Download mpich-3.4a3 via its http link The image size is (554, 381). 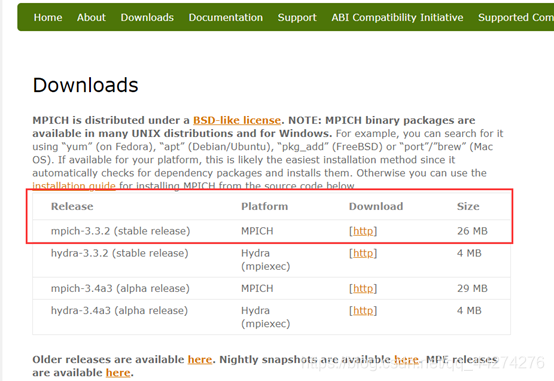tap(363, 288)
